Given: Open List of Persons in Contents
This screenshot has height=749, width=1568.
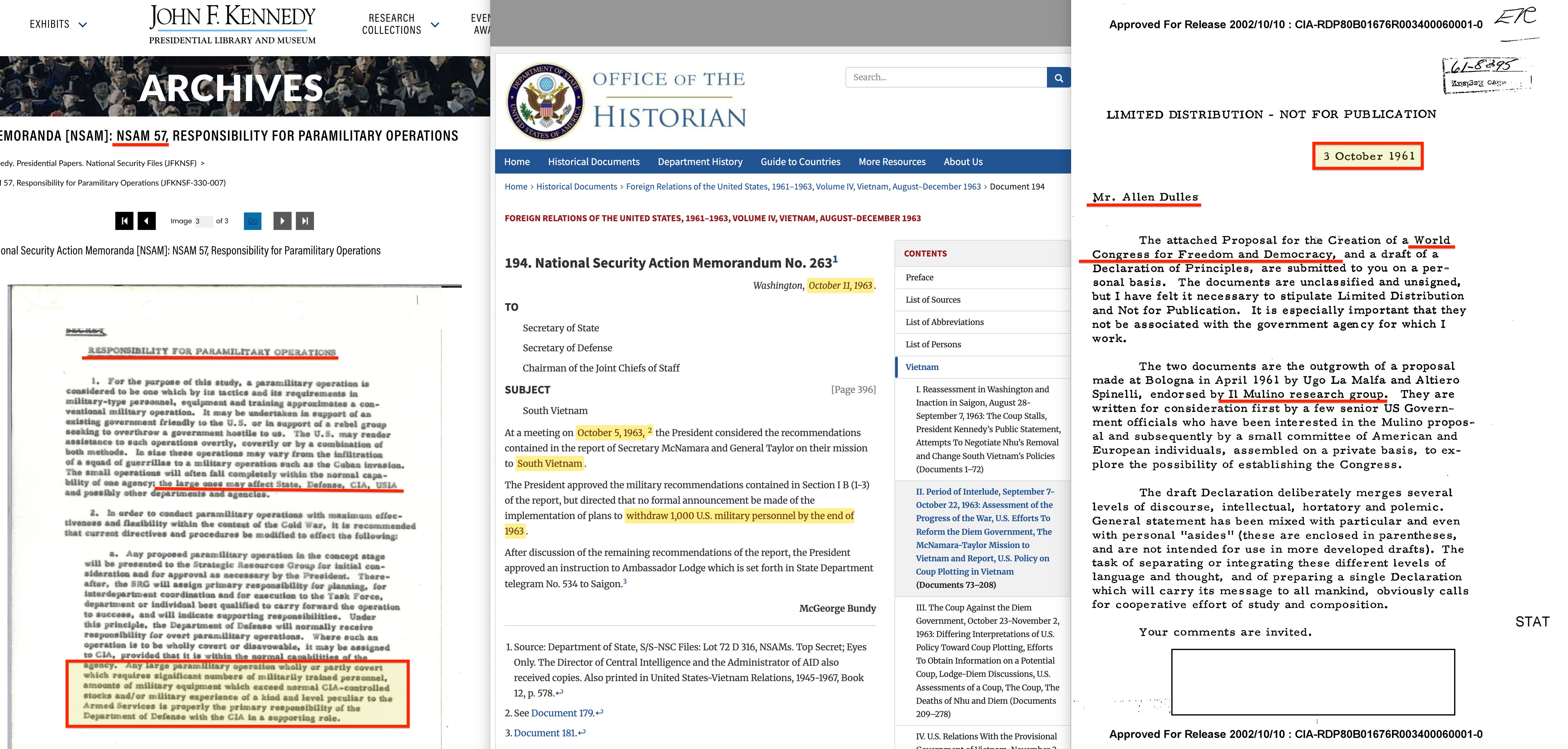Looking at the screenshot, I should coord(982,344).
